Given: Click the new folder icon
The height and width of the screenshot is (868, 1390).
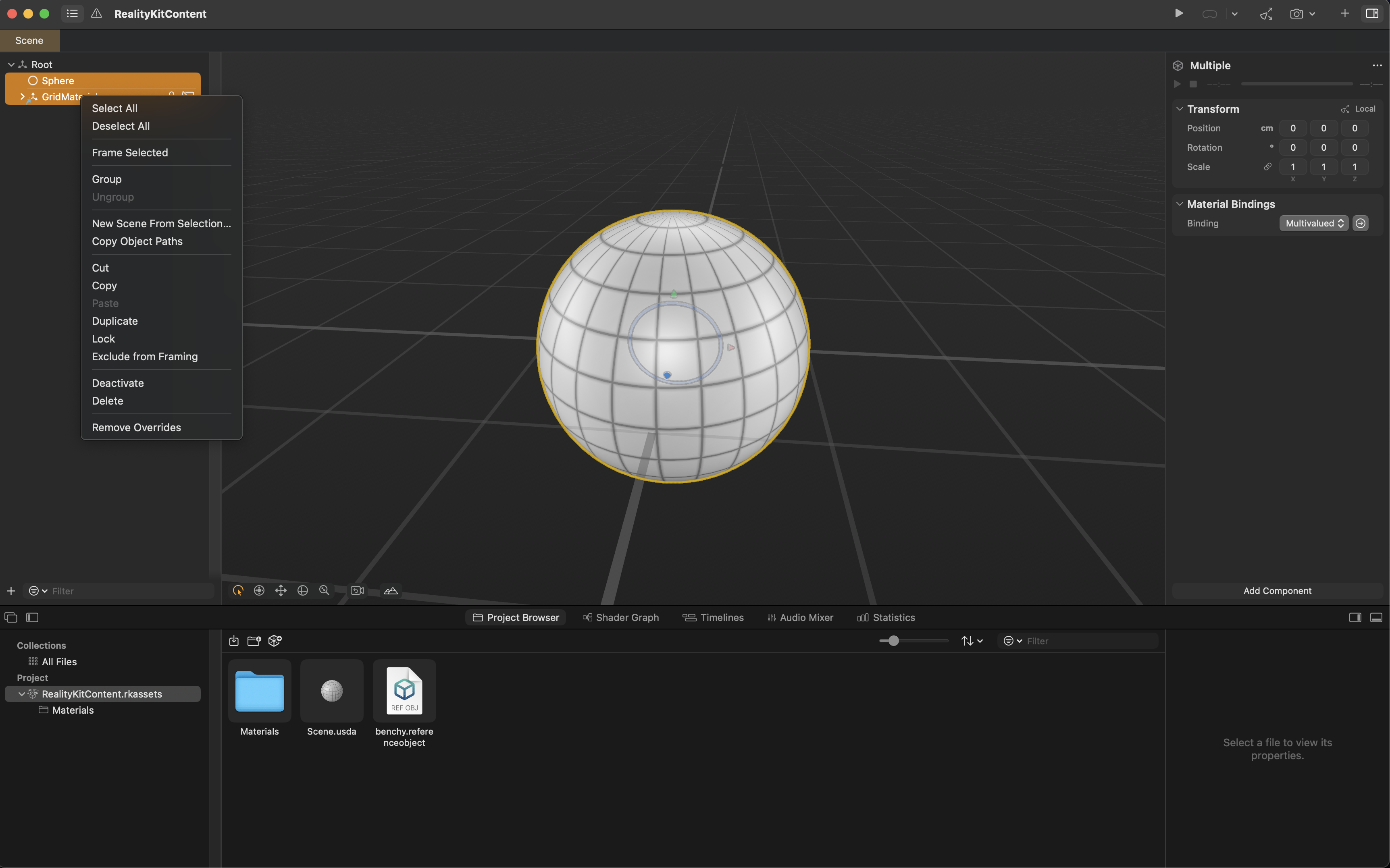Looking at the screenshot, I should pyautogui.click(x=254, y=641).
